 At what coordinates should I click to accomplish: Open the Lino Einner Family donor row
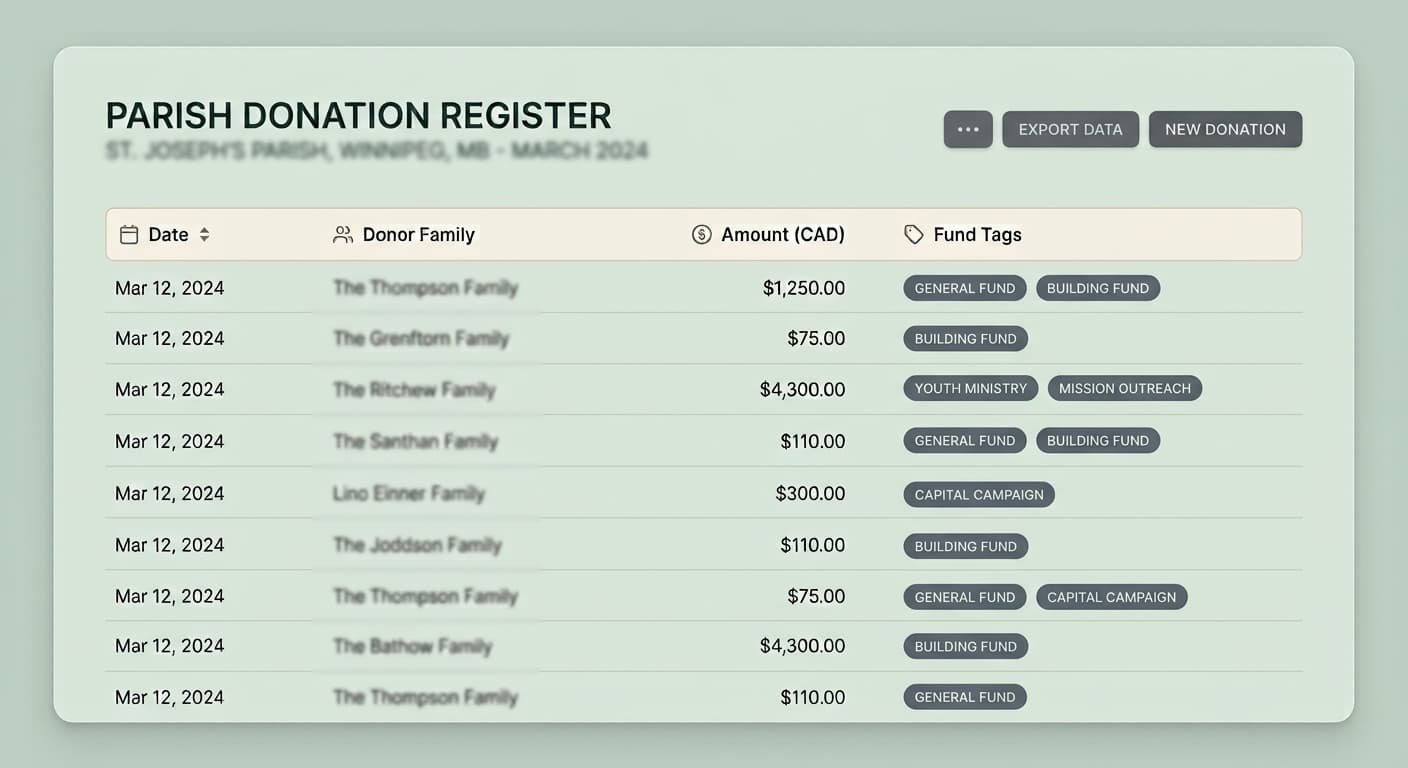point(704,493)
